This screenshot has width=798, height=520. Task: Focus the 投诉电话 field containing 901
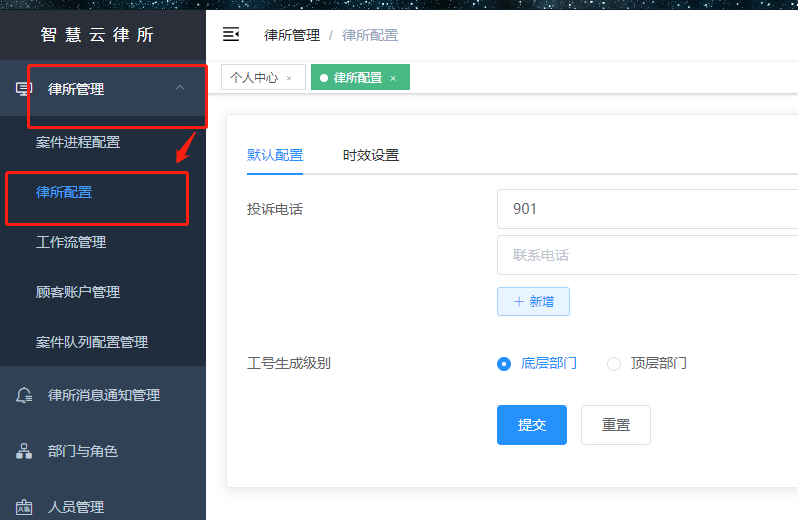point(647,209)
